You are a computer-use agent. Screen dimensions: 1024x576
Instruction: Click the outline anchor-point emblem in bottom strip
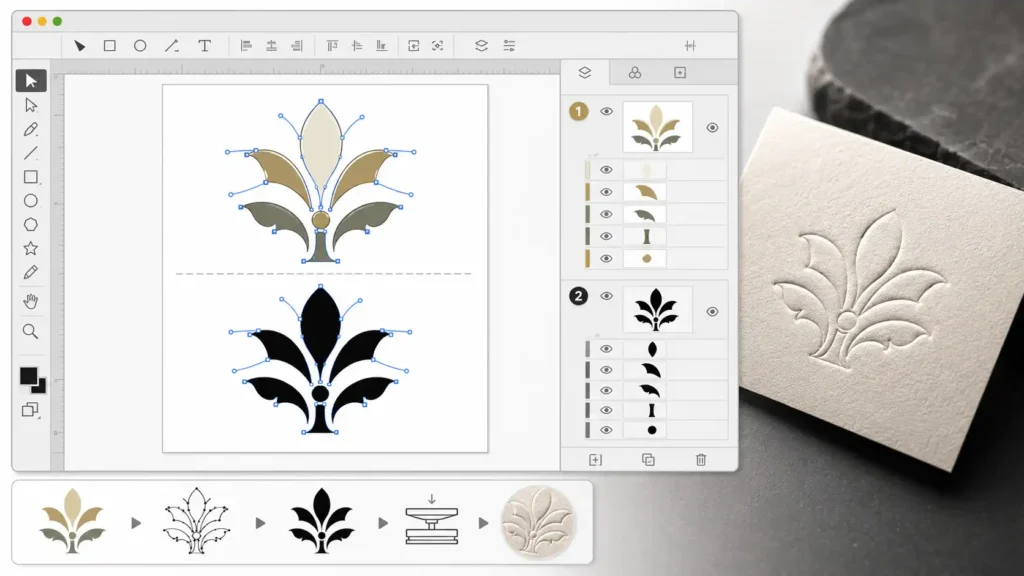click(196, 521)
